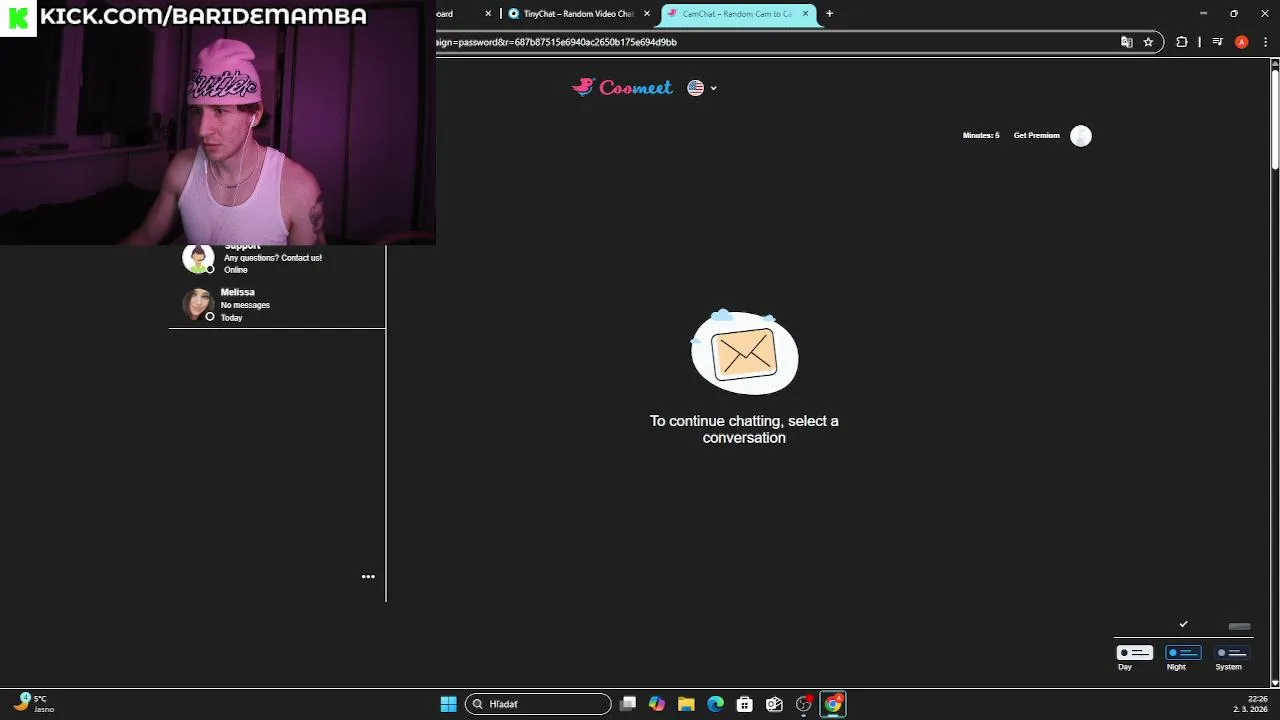Close the TinyChat tab
The image size is (1280, 720).
(x=647, y=14)
